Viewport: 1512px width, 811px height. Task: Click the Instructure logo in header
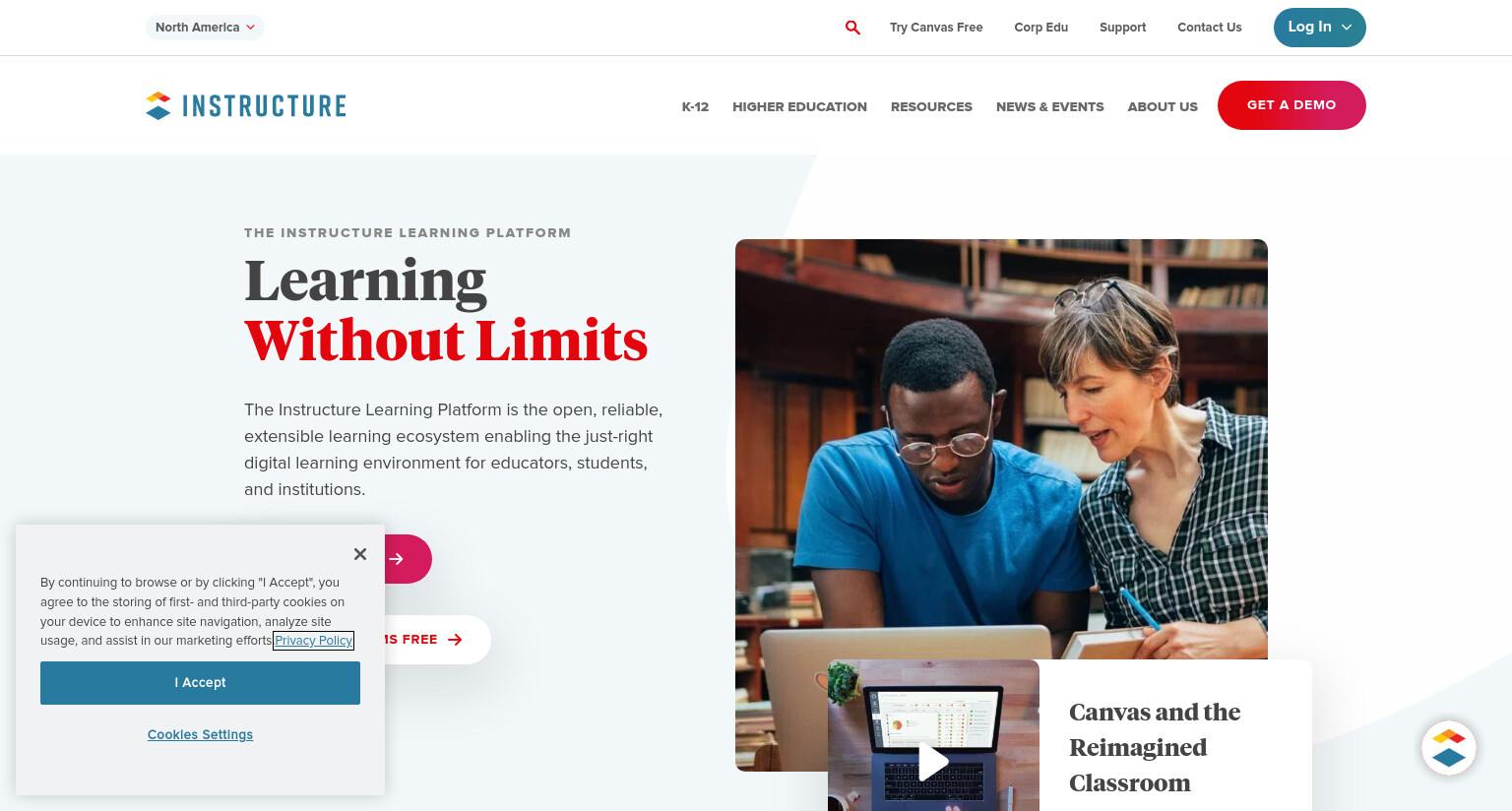pos(246,105)
